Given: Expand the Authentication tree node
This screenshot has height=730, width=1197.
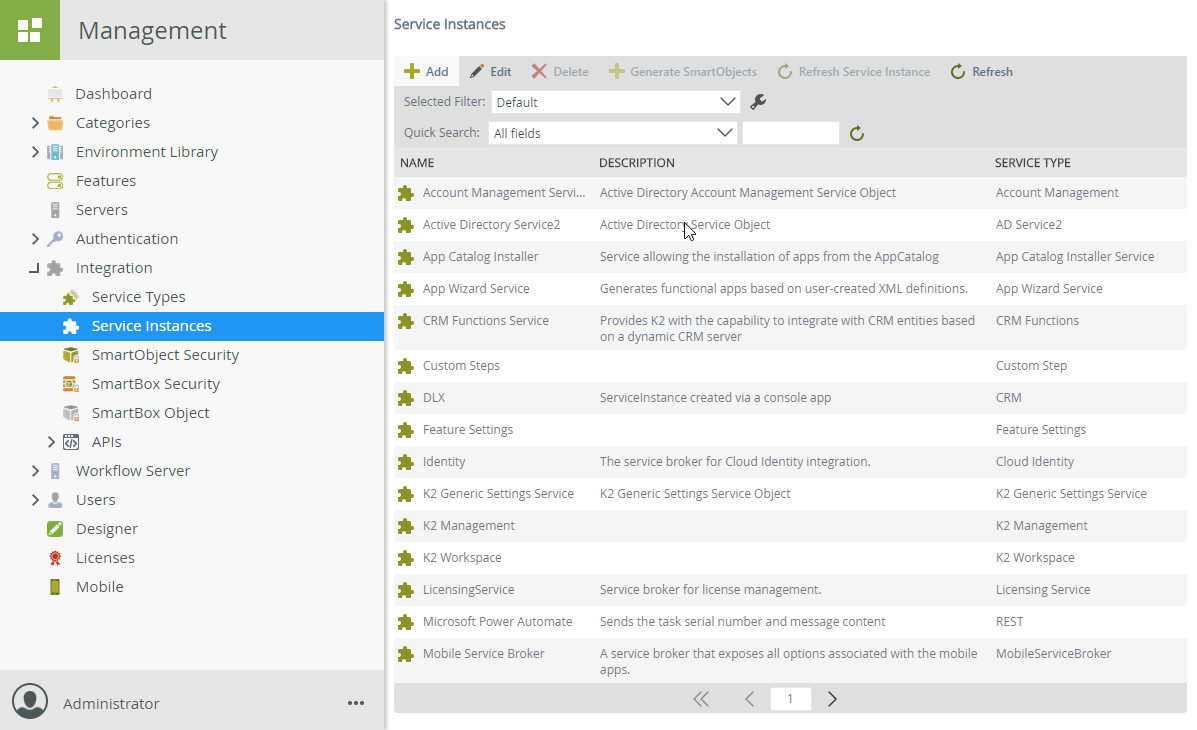Looking at the screenshot, I should [35, 239].
